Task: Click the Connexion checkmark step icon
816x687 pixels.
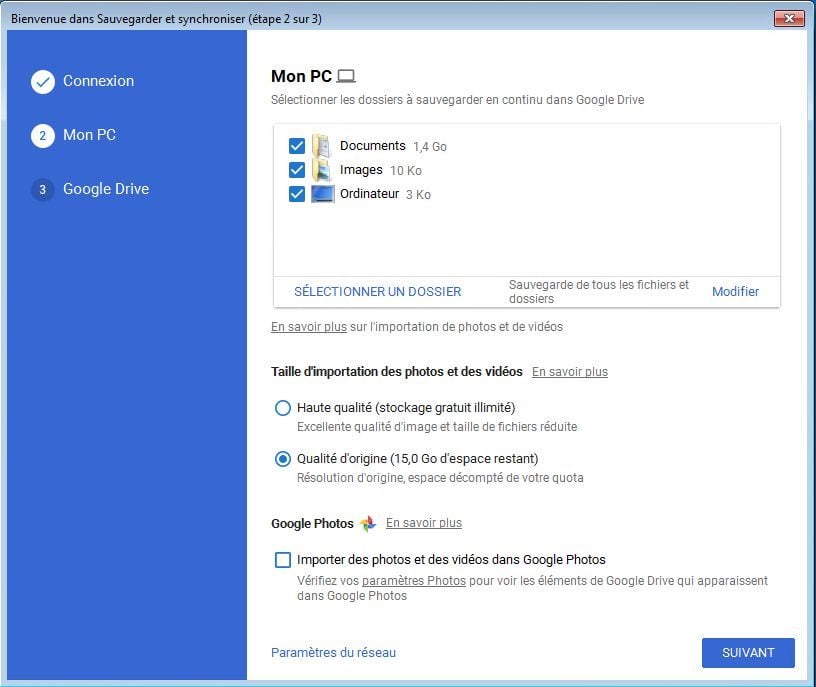Action: click(x=42, y=82)
